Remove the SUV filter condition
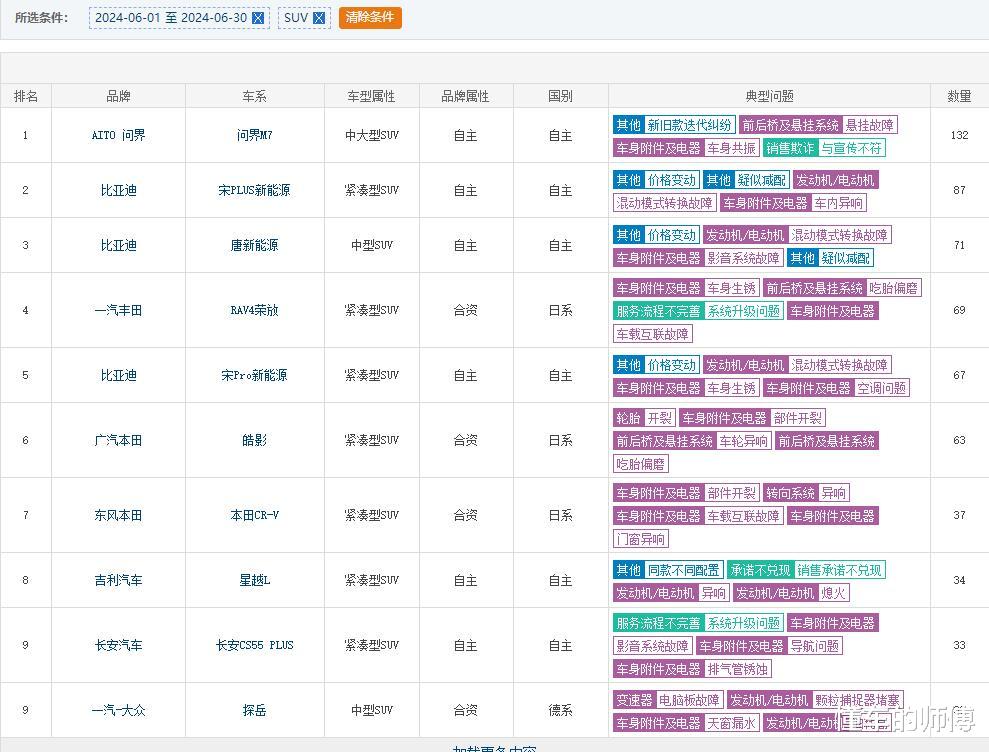The height and width of the screenshot is (752, 989). click(x=319, y=18)
